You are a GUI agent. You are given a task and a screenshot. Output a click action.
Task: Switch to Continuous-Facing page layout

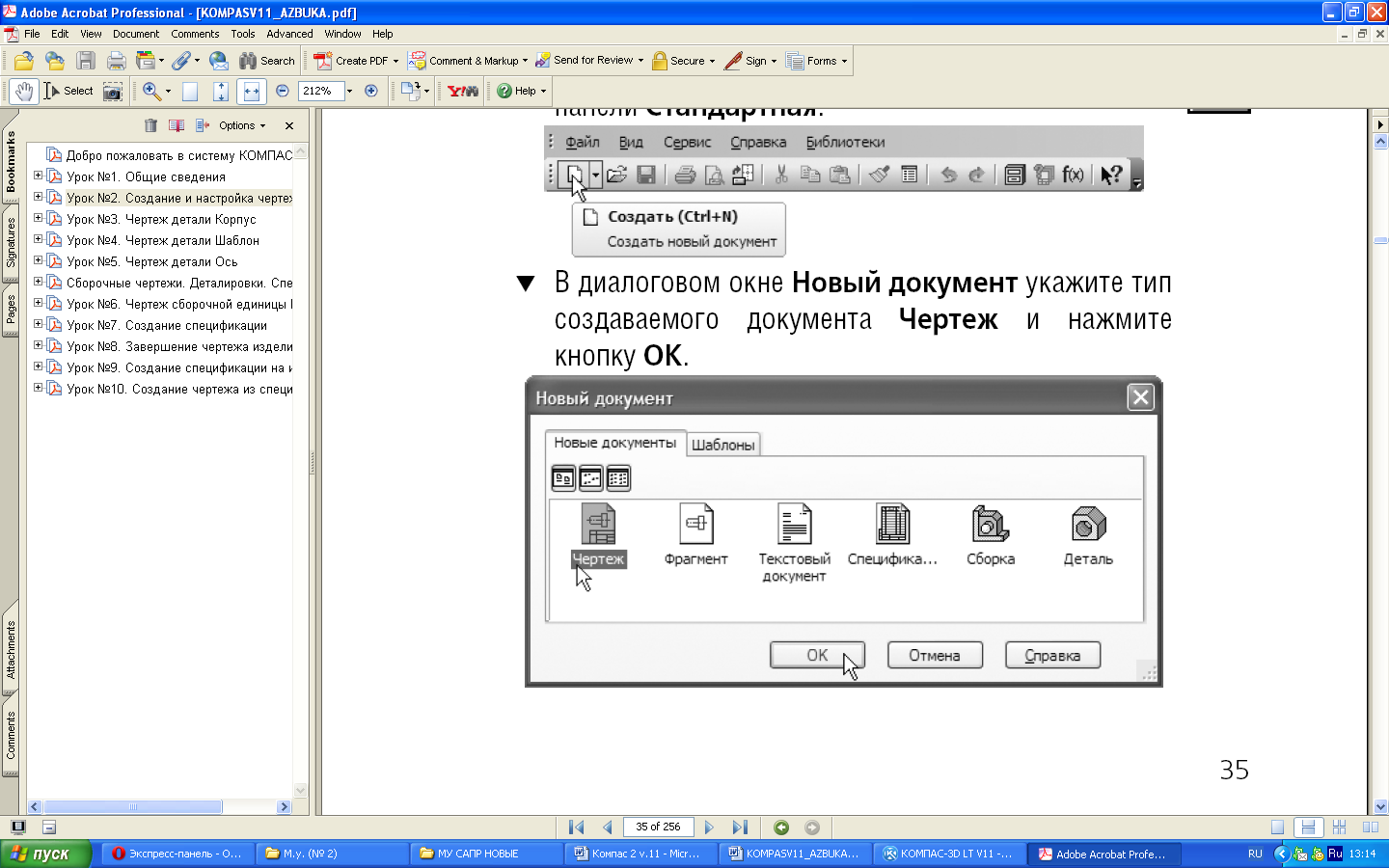click(x=1339, y=827)
